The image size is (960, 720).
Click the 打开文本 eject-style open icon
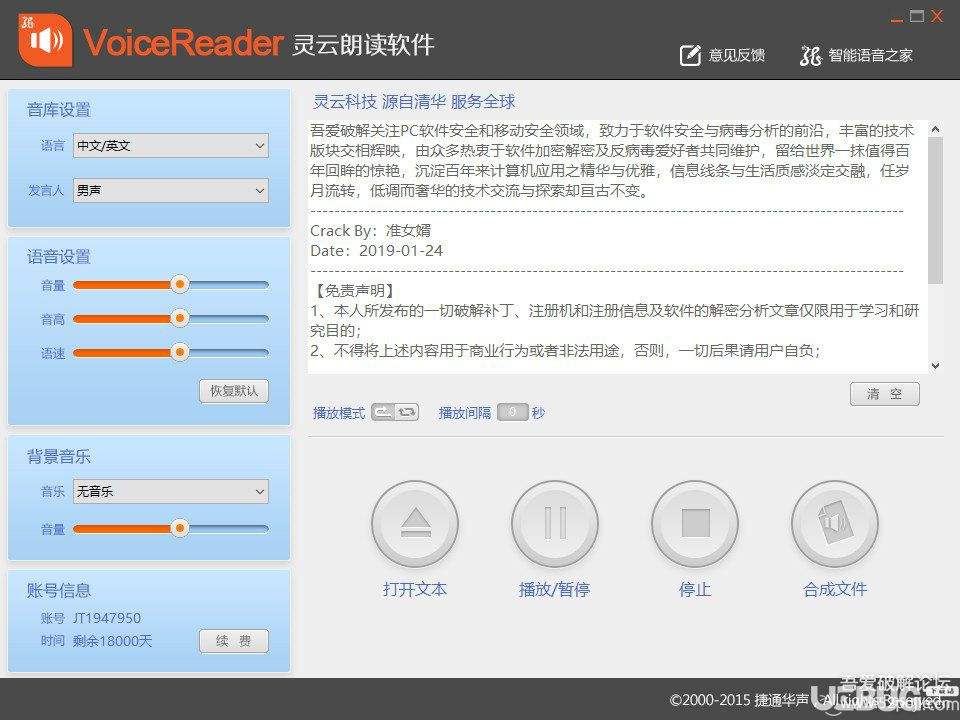pyautogui.click(x=415, y=523)
